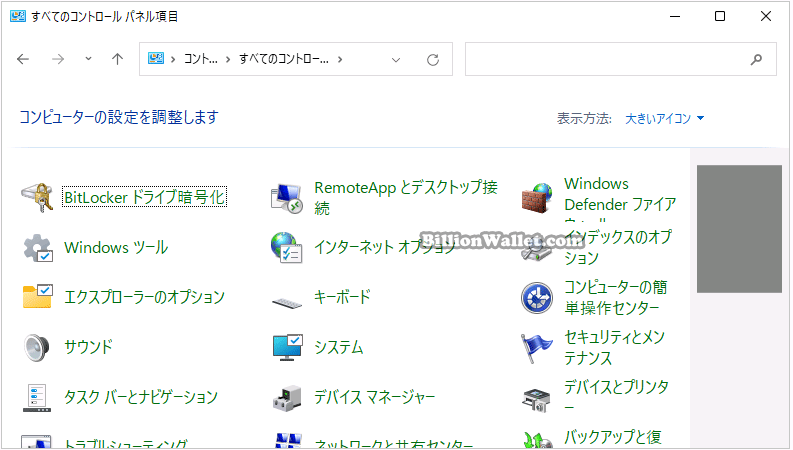The width and height of the screenshot is (793, 450).
Task: Click the Control Panel icon in address bar
Action: click(156, 59)
